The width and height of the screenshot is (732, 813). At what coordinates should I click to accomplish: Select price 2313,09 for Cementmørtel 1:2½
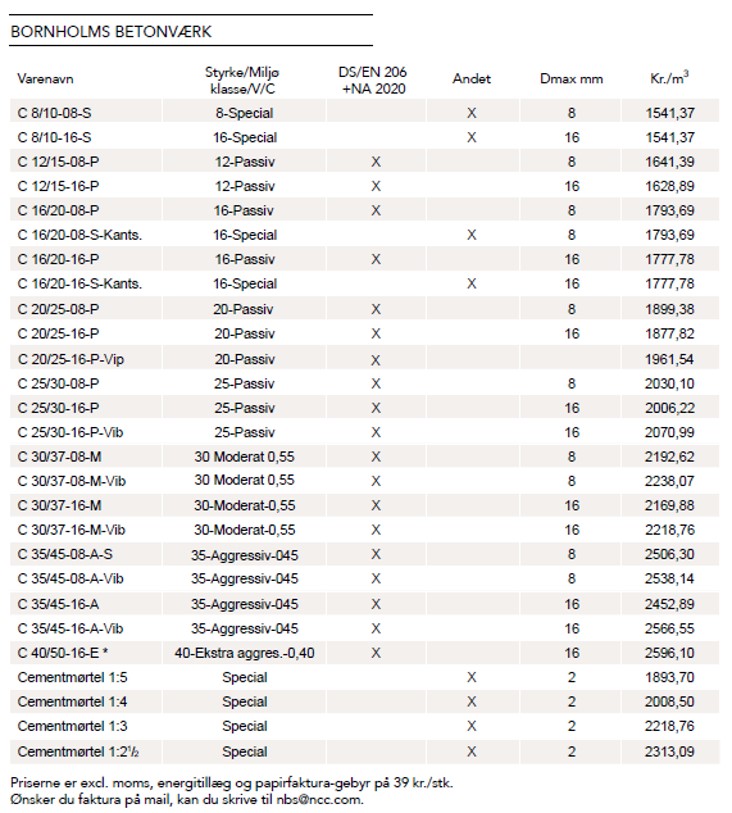(x=669, y=751)
